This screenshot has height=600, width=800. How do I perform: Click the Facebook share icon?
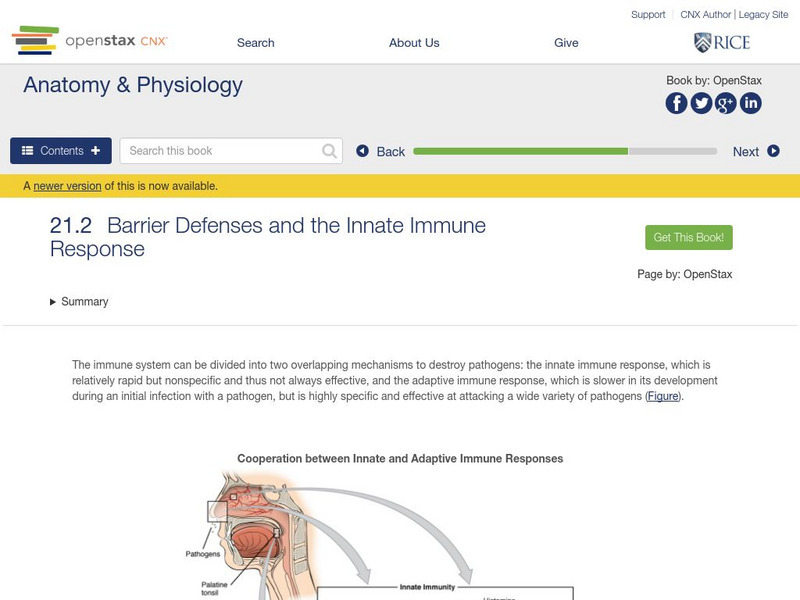pyautogui.click(x=677, y=103)
